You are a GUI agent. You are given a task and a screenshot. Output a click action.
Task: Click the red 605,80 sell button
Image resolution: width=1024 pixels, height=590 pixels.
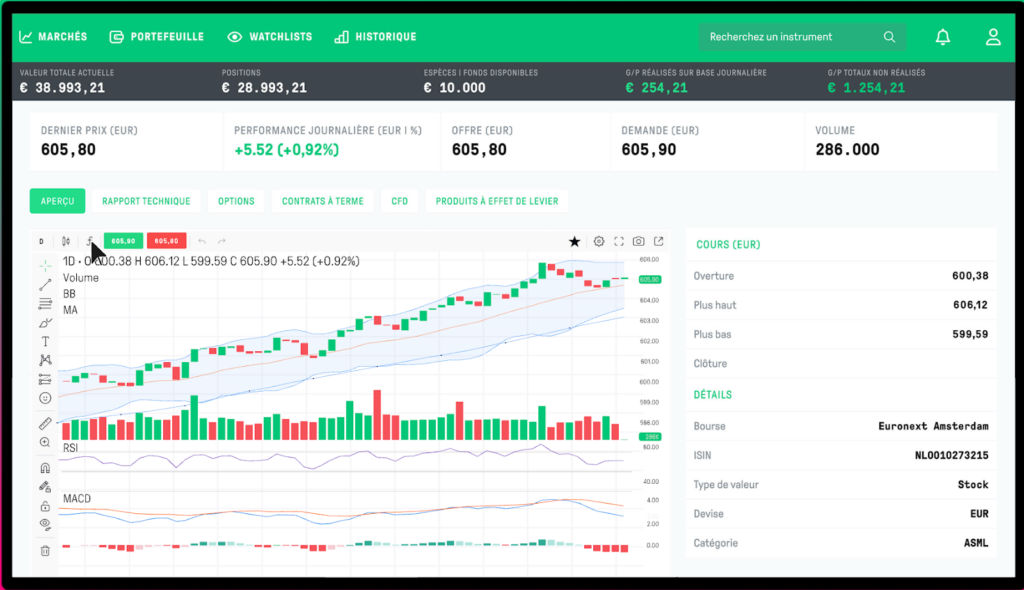click(x=166, y=241)
